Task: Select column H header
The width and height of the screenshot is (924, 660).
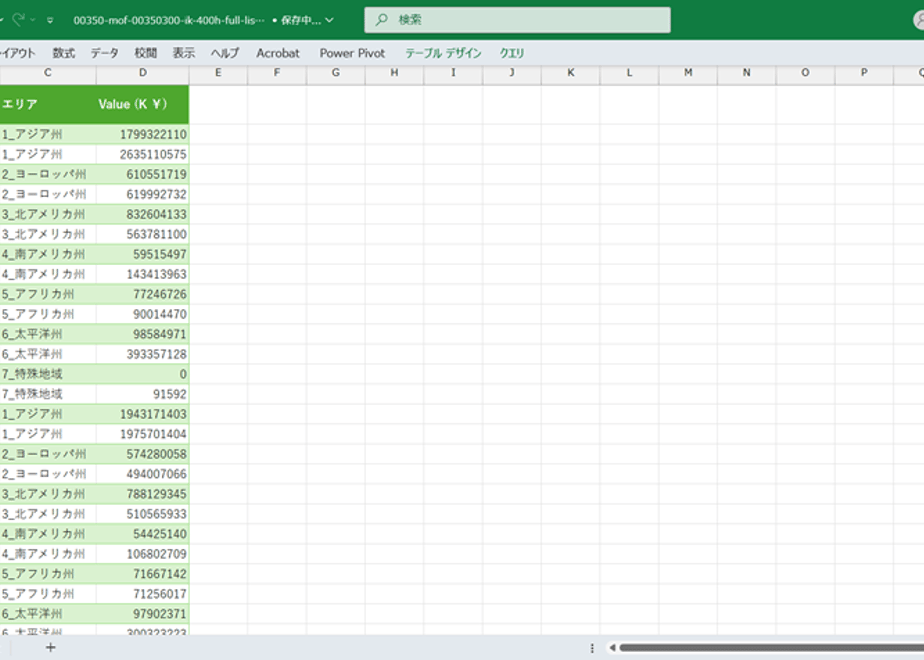Action: (x=394, y=73)
